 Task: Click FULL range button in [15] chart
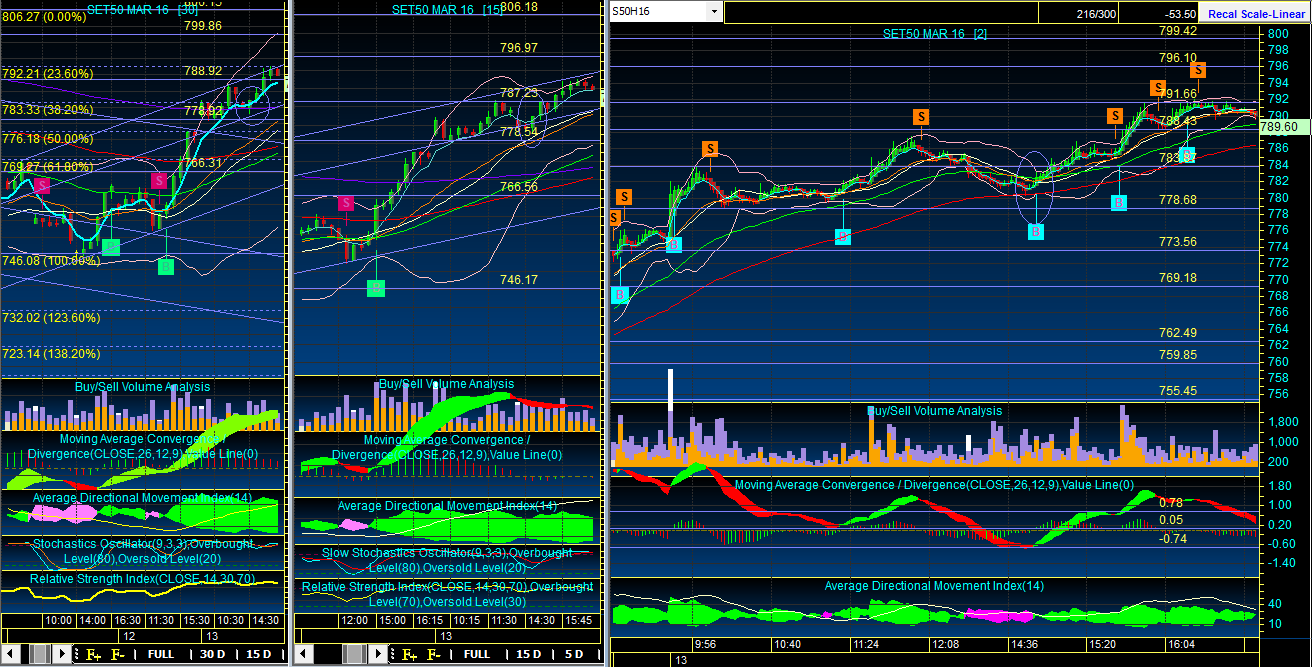point(477,654)
